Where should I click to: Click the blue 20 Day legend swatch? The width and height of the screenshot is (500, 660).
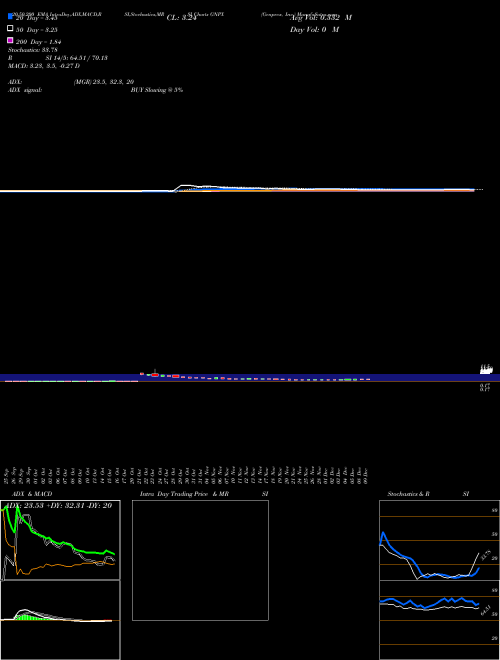pos(10,17)
